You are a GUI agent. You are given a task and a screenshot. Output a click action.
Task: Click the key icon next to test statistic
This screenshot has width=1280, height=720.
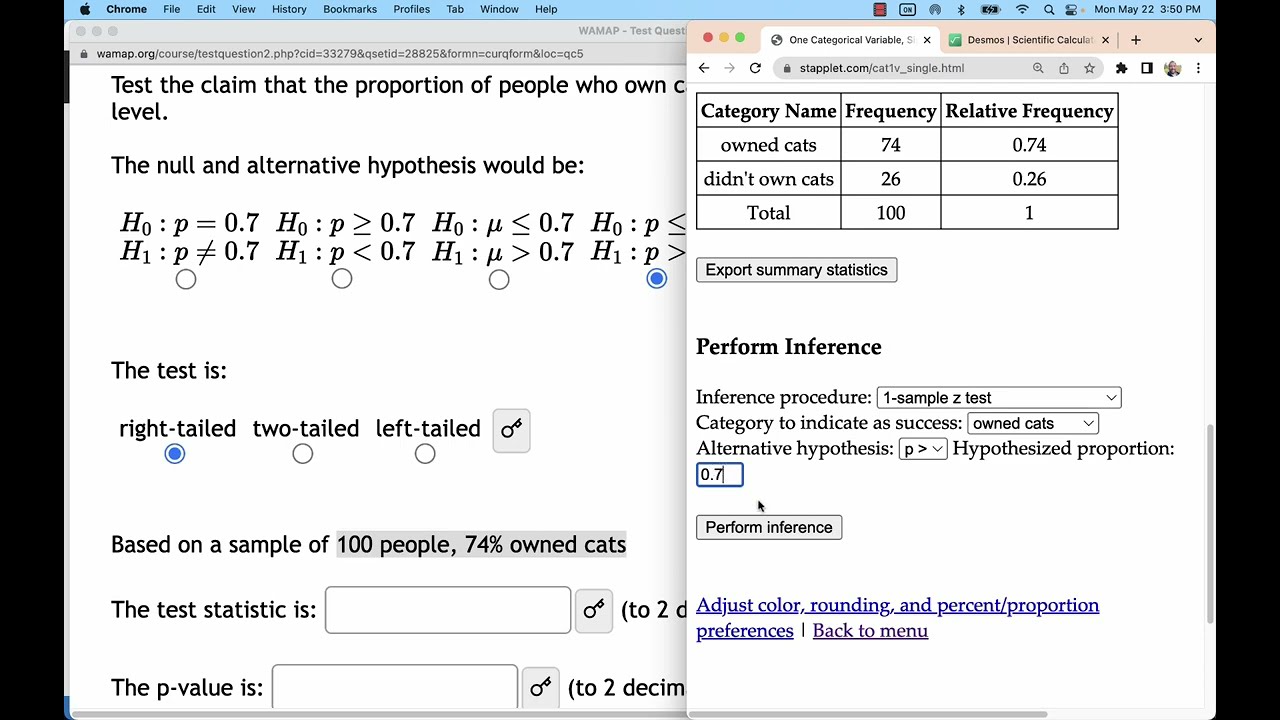click(x=594, y=609)
